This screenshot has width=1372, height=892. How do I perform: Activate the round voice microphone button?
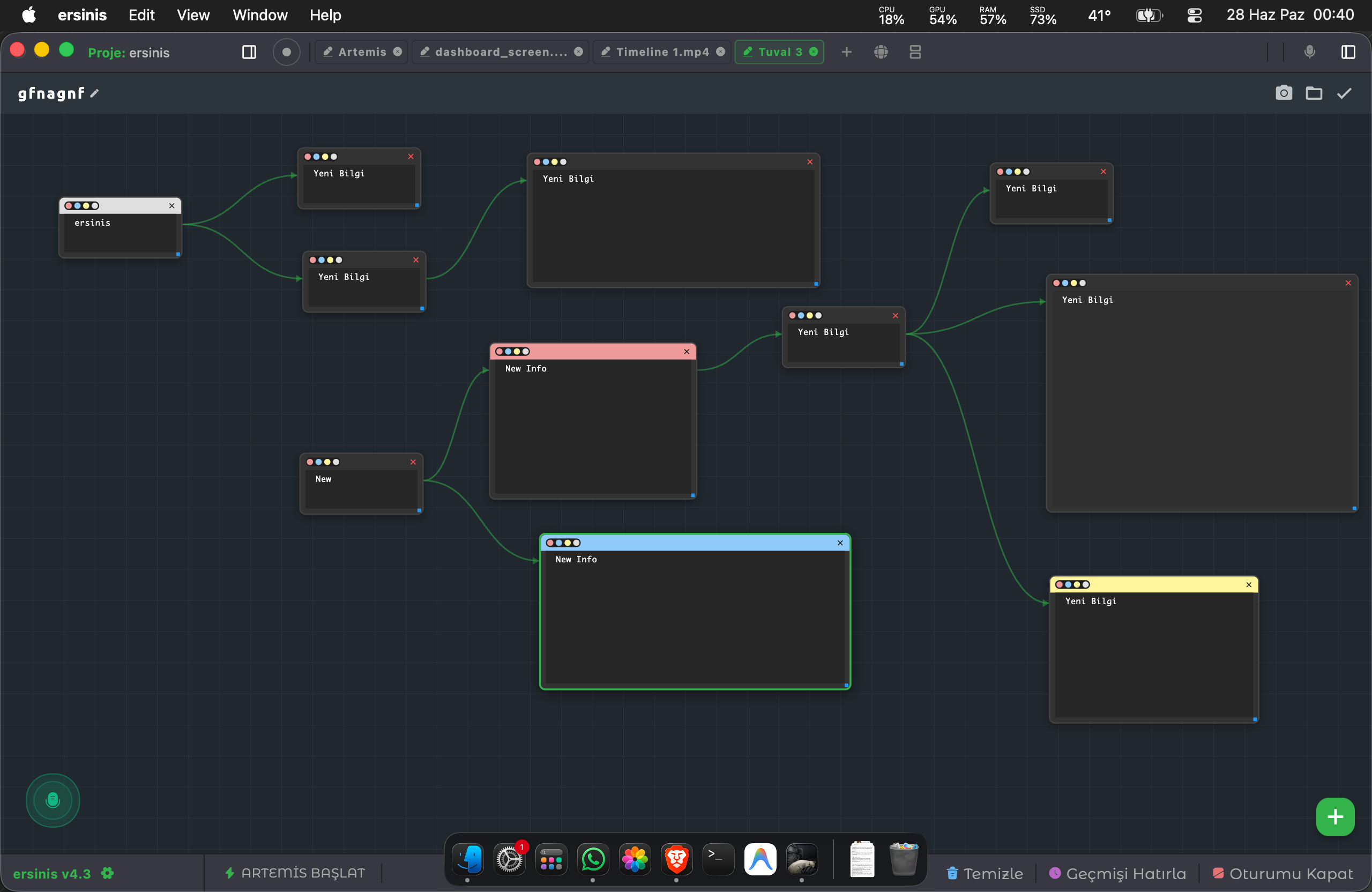(53, 800)
